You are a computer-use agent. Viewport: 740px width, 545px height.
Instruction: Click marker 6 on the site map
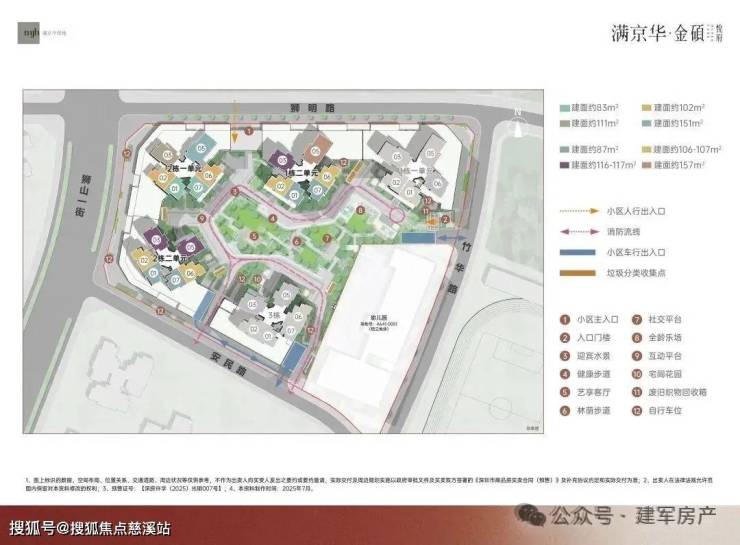296,242
